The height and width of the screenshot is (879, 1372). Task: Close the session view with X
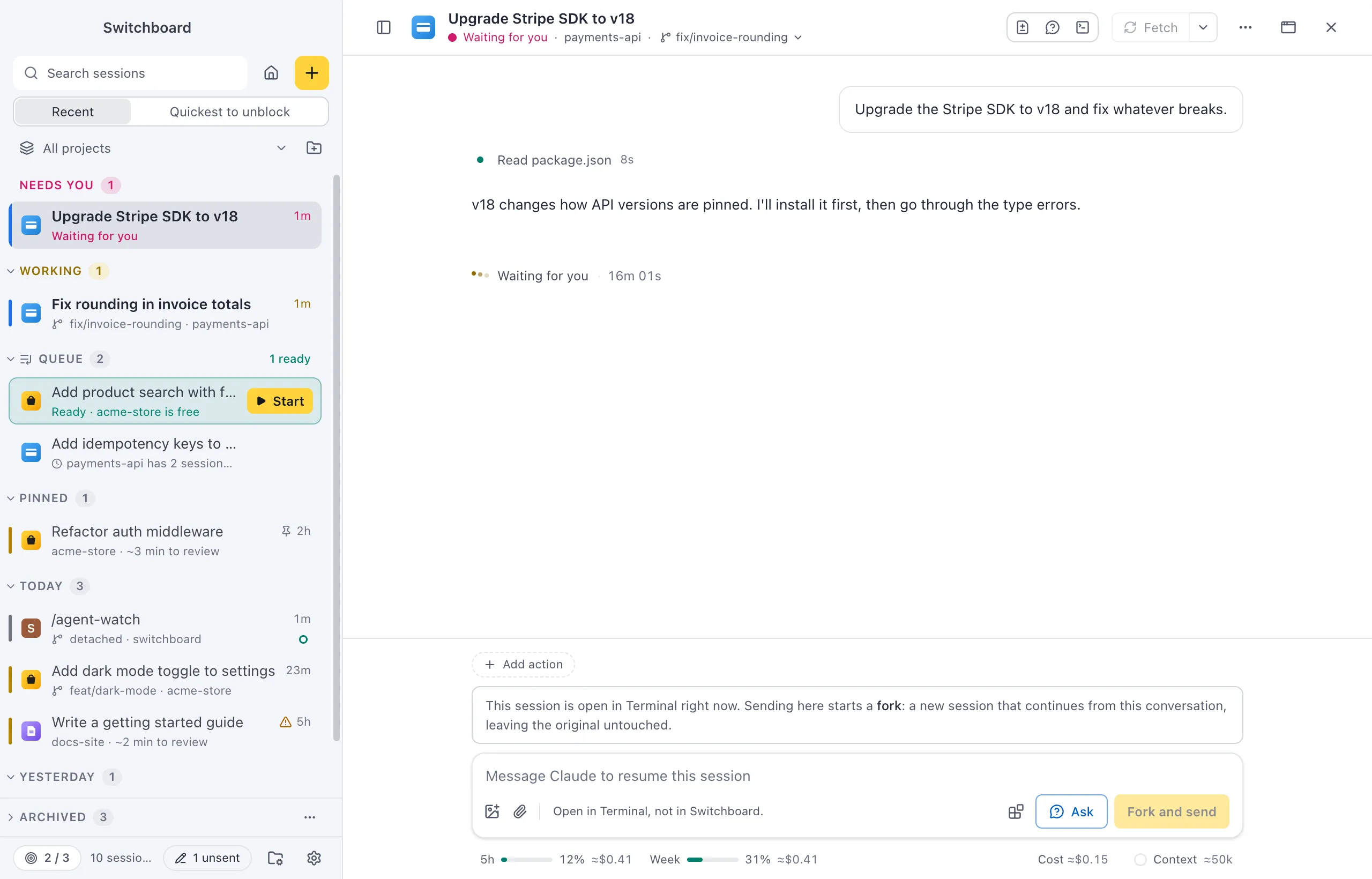click(1331, 27)
